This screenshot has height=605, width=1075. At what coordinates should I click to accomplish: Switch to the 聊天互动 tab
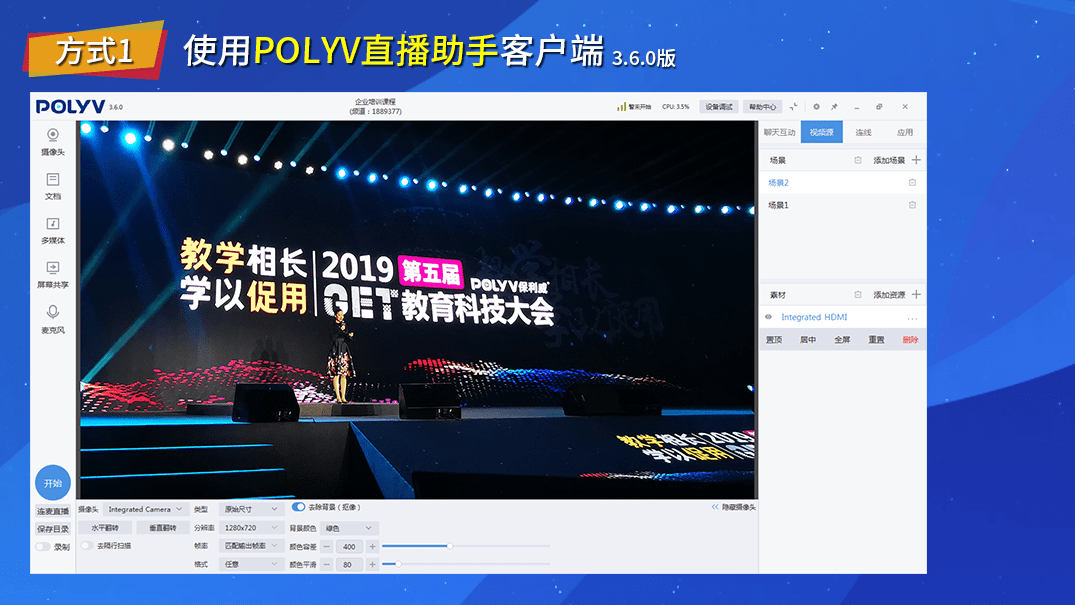pyautogui.click(x=779, y=132)
